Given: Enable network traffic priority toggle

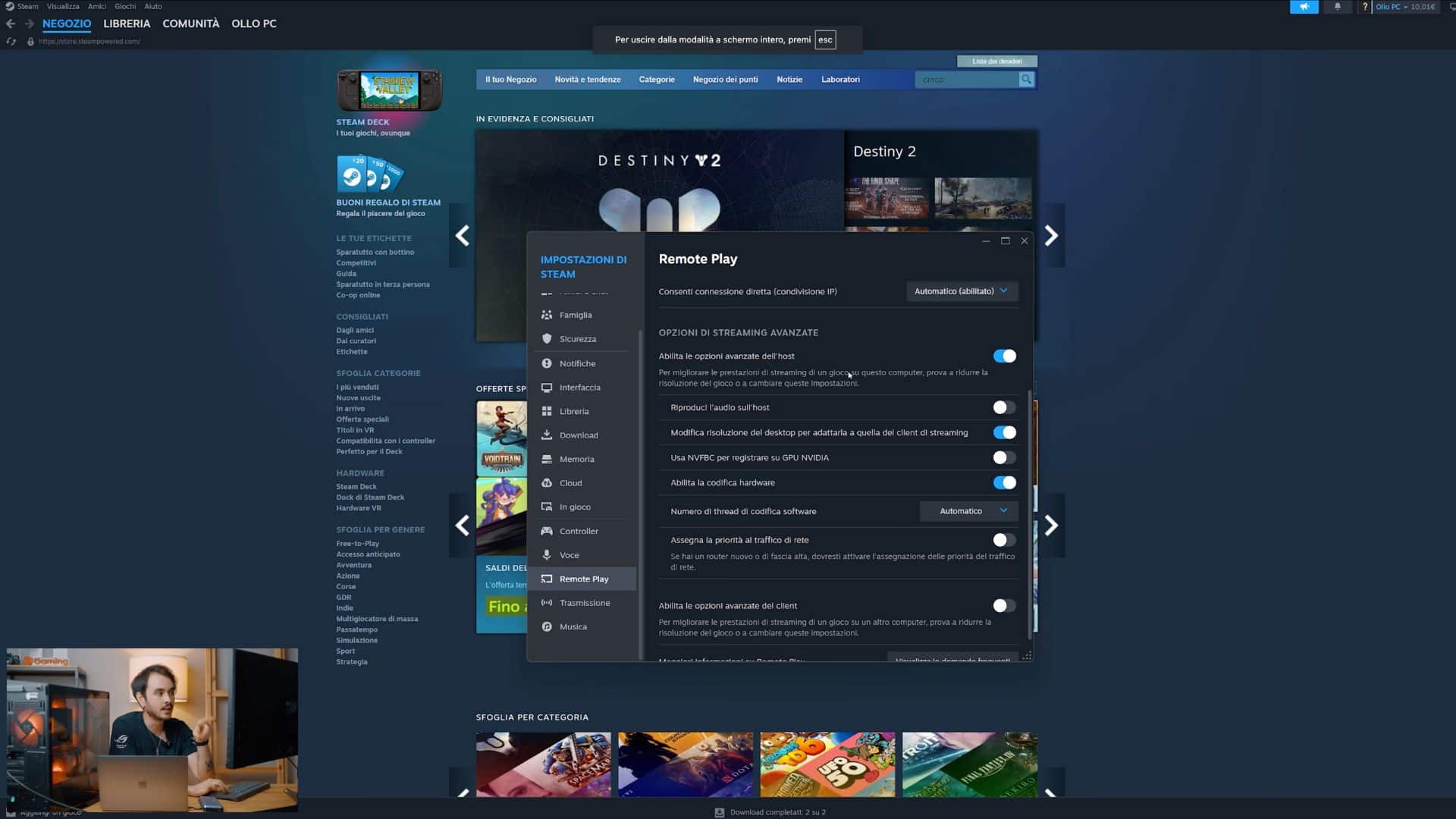Looking at the screenshot, I should point(1004,540).
